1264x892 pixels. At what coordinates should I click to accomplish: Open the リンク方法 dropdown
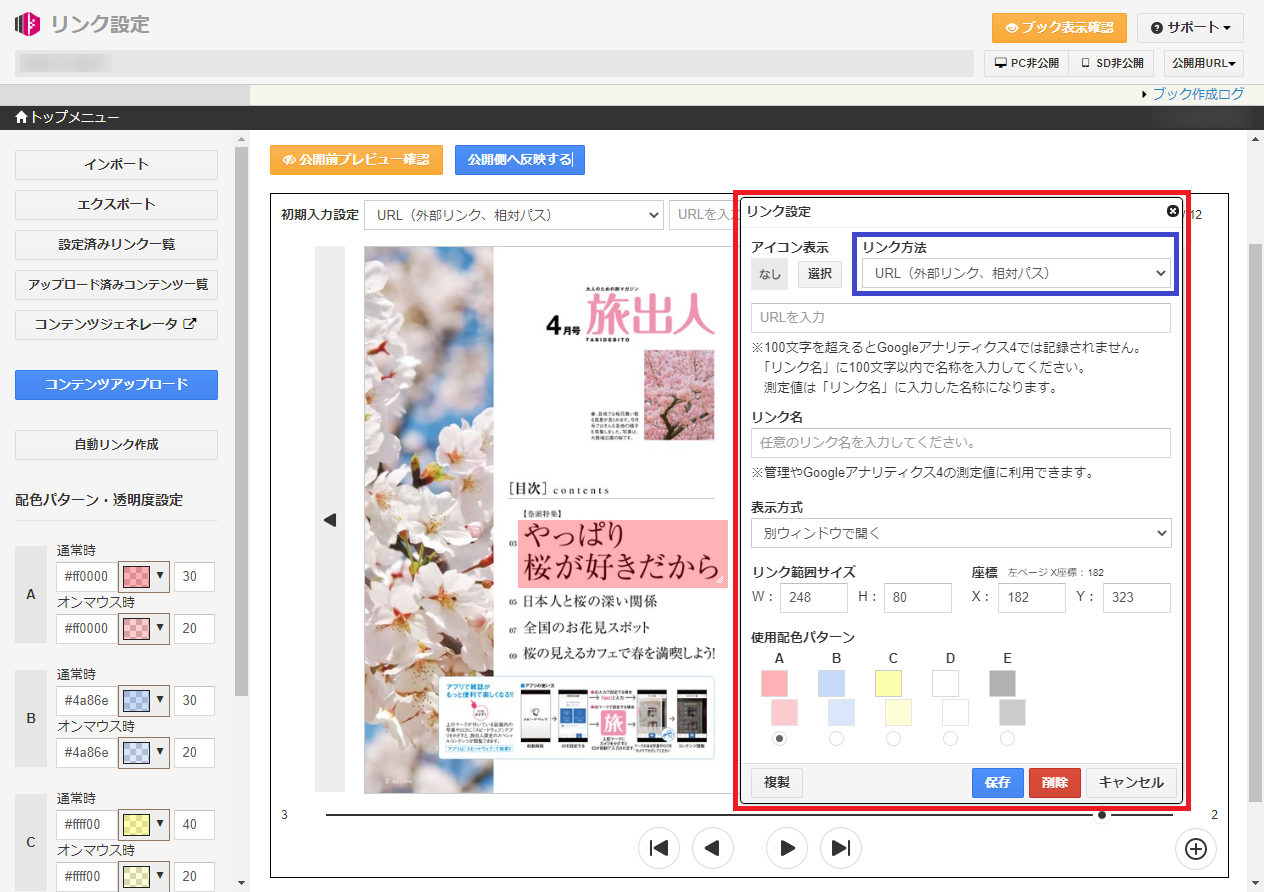(x=1016, y=273)
